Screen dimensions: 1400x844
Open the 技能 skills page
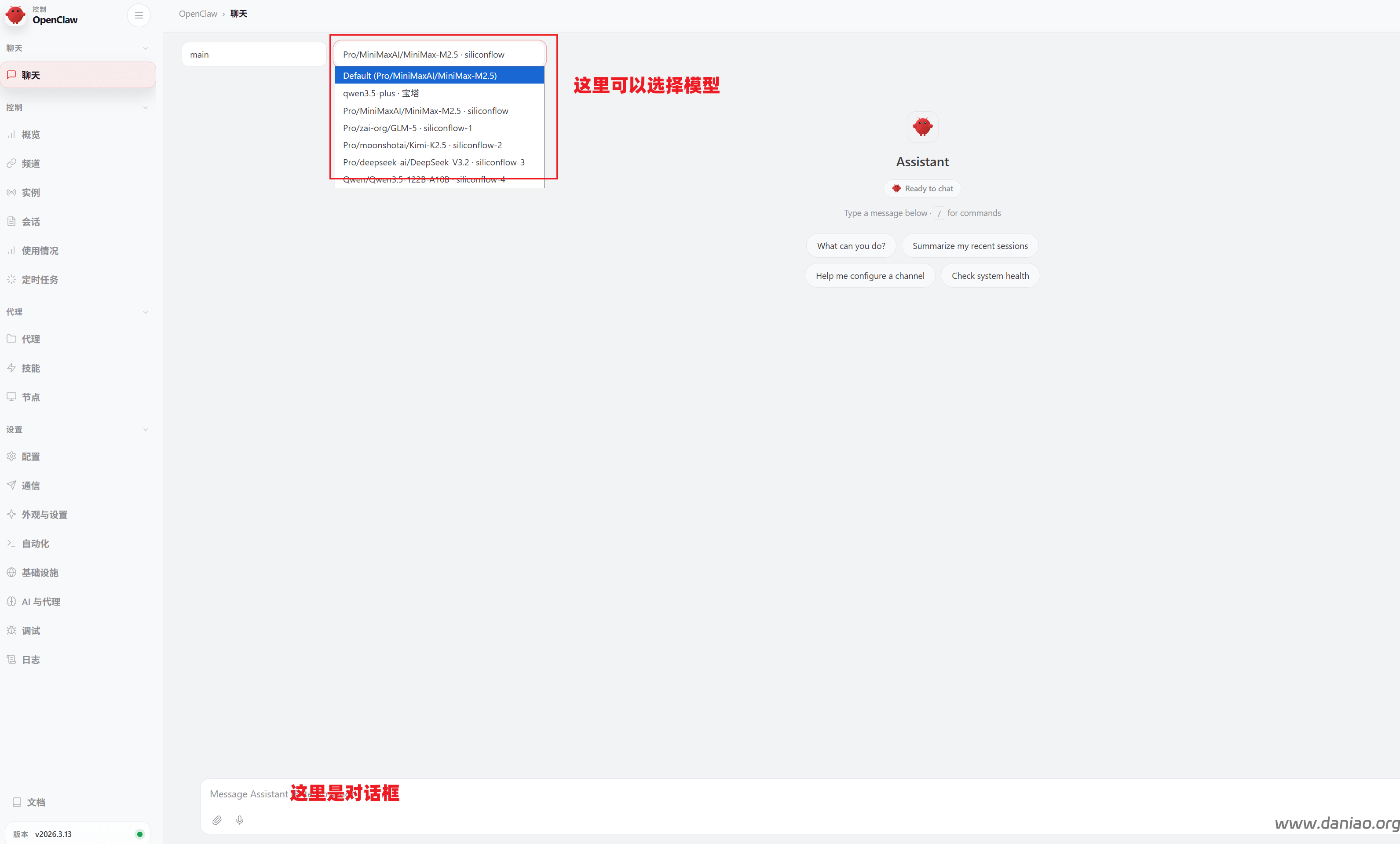[31, 368]
